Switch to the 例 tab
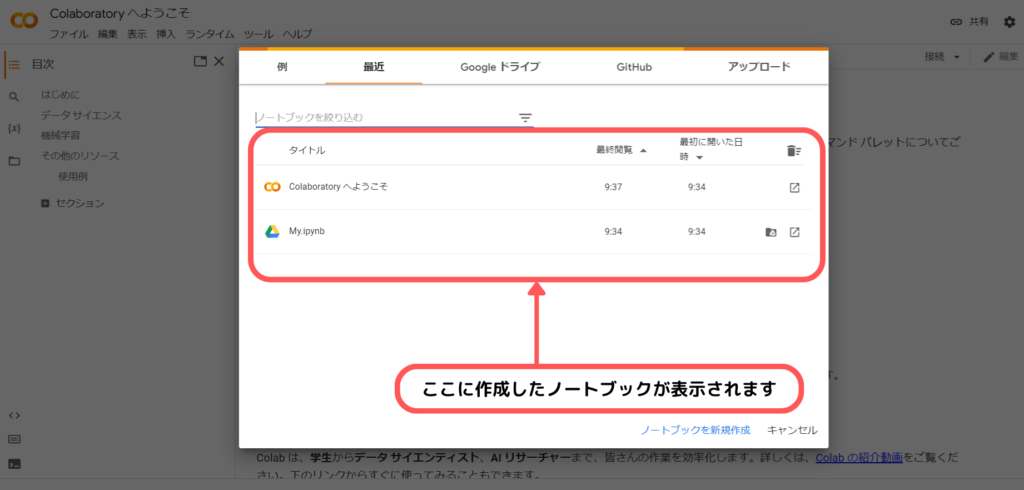Image resolution: width=1024 pixels, height=490 pixels. click(282, 67)
